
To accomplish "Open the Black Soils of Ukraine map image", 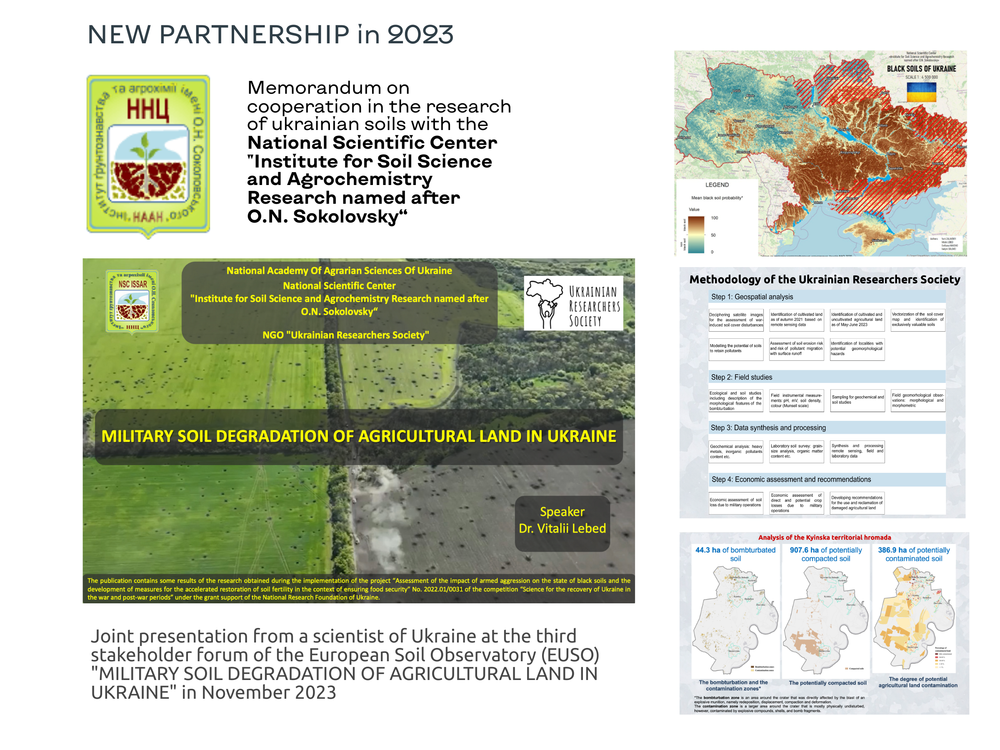I will point(821,153).
